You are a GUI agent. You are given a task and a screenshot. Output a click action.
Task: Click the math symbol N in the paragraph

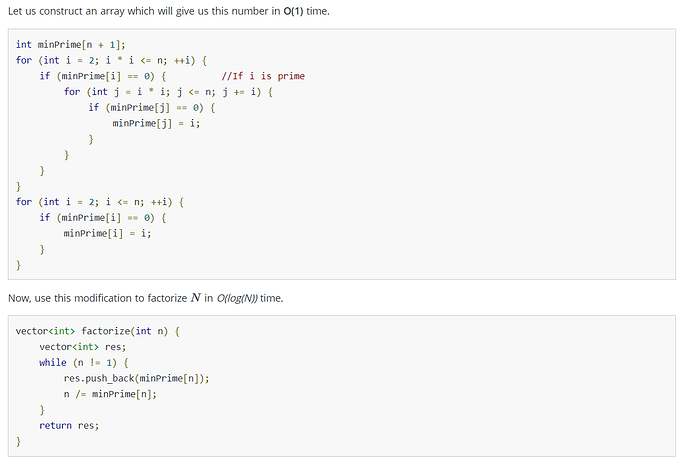(x=195, y=298)
